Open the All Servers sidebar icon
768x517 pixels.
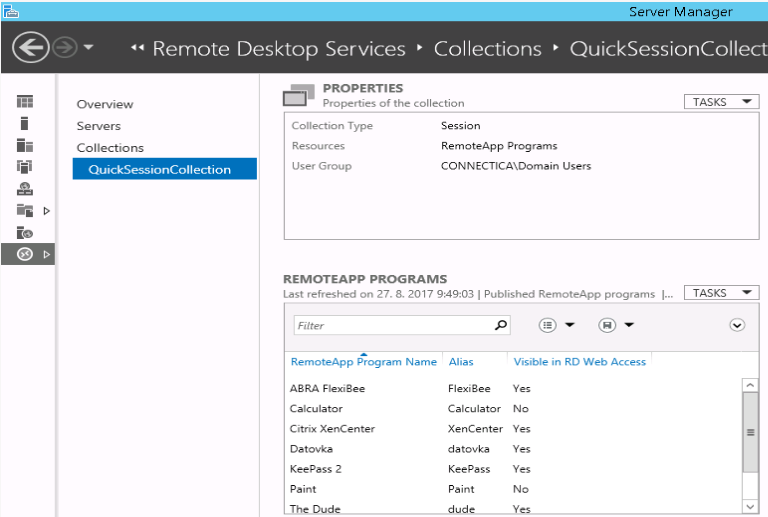tap(24, 145)
